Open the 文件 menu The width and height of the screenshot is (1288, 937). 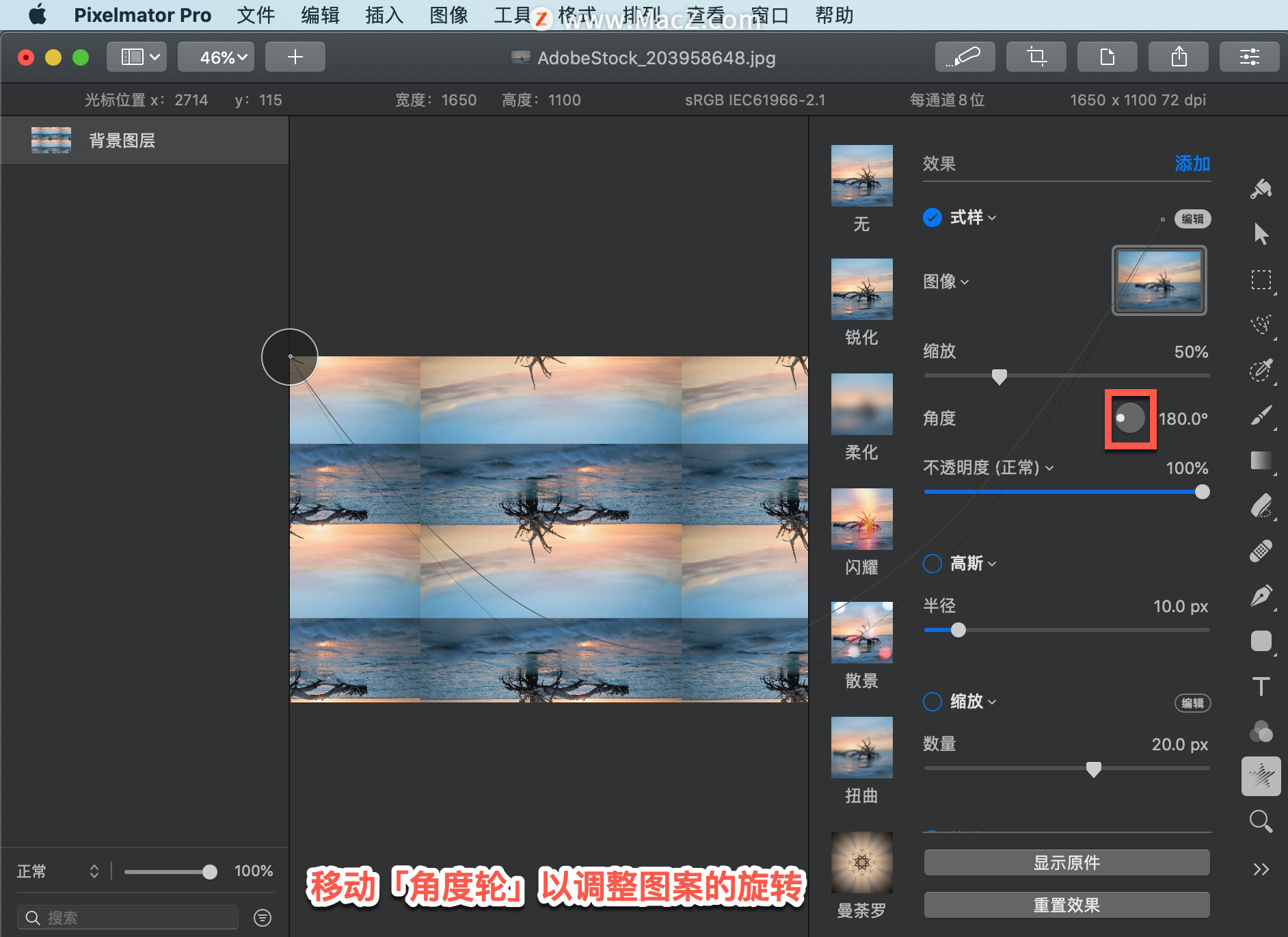coord(256,15)
